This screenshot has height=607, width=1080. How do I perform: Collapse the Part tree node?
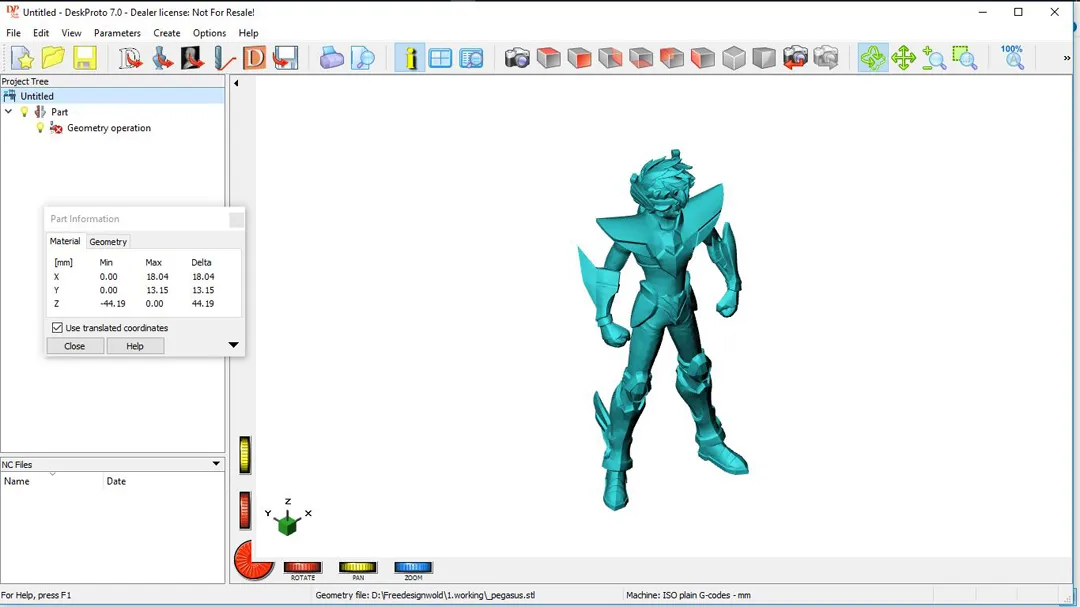click(9, 112)
